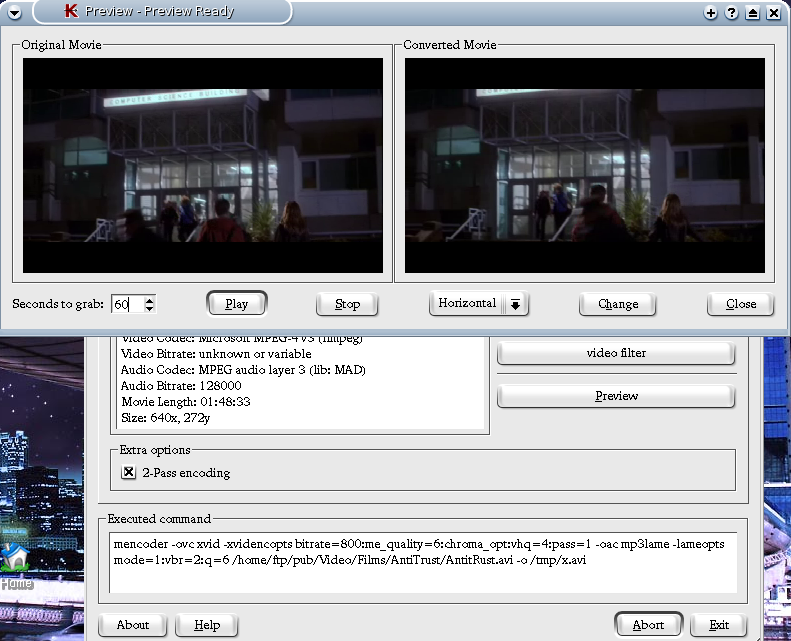The image size is (791, 641).
Task: Toggle the 2-Pass encoding checkbox
Action: 129,472
